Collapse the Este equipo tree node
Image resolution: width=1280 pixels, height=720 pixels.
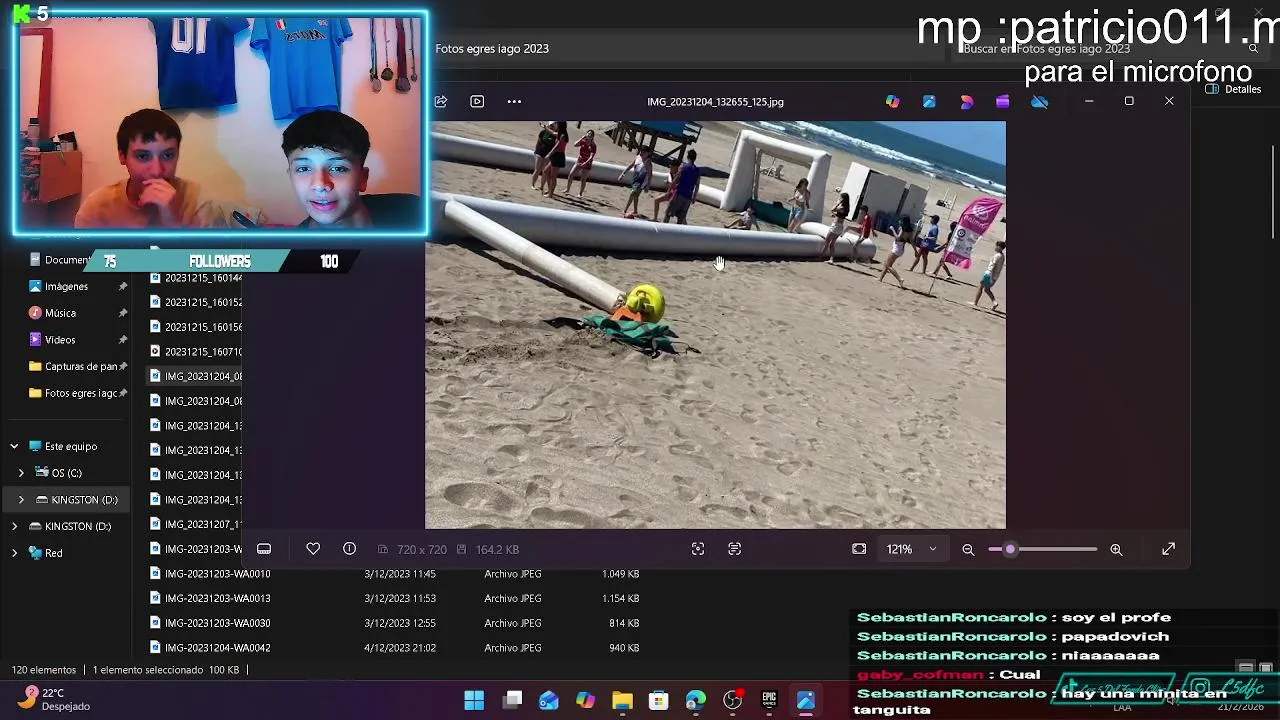14,446
